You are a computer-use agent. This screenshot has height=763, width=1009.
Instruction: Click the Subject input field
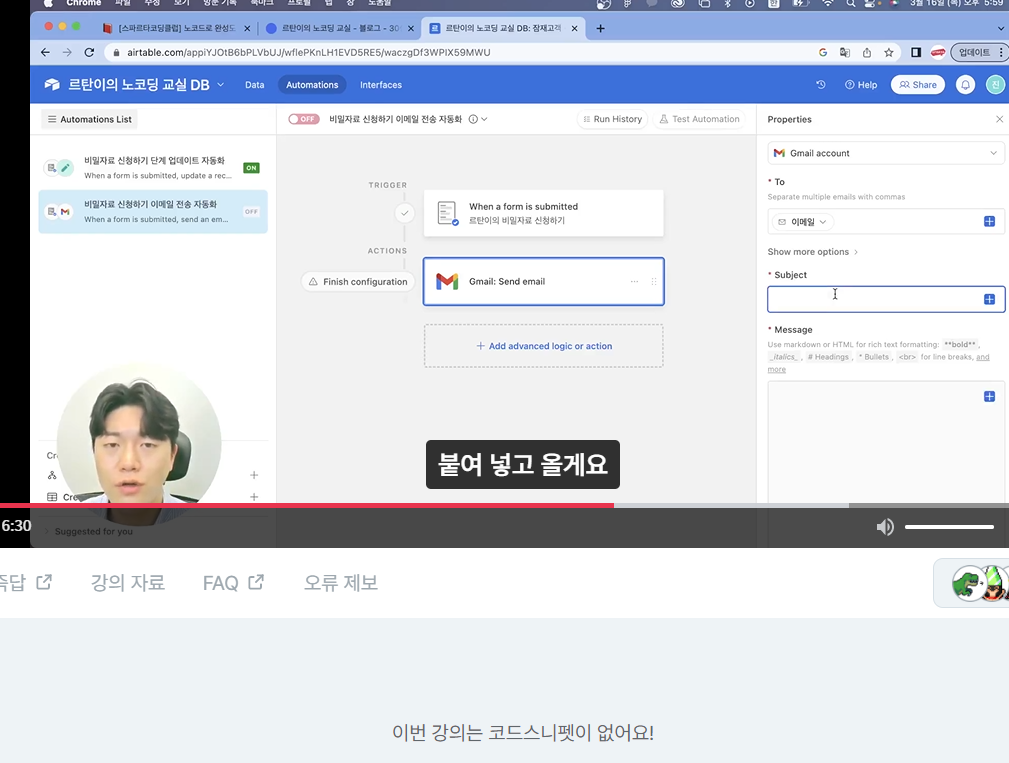coord(886,299)
